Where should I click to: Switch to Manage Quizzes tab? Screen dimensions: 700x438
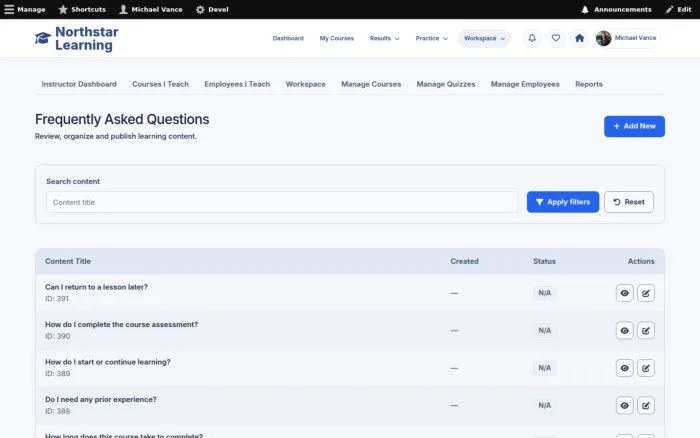click(446, 84)
